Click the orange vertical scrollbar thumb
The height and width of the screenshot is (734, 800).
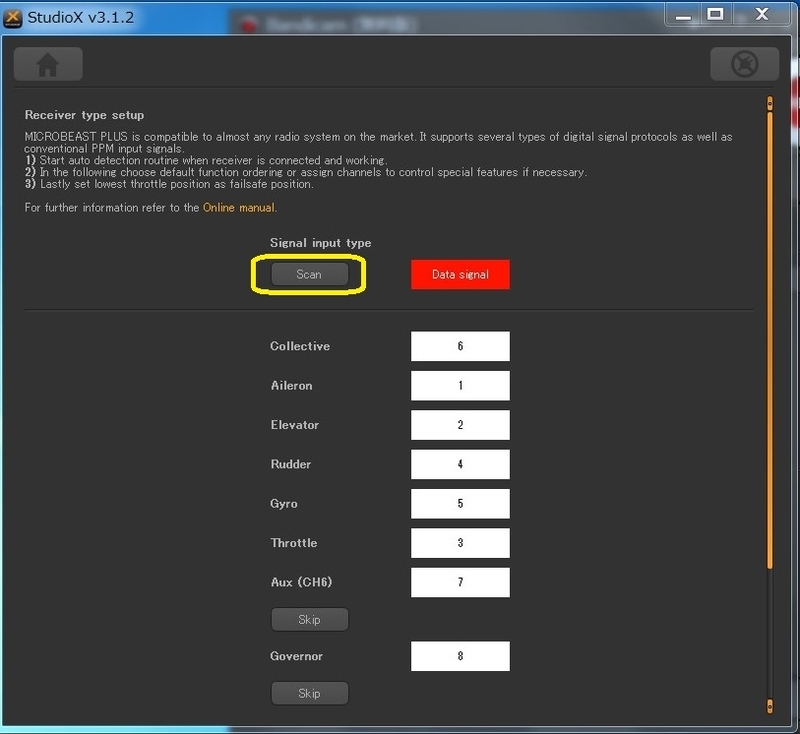pyautogui.click(x=770, y=339)
